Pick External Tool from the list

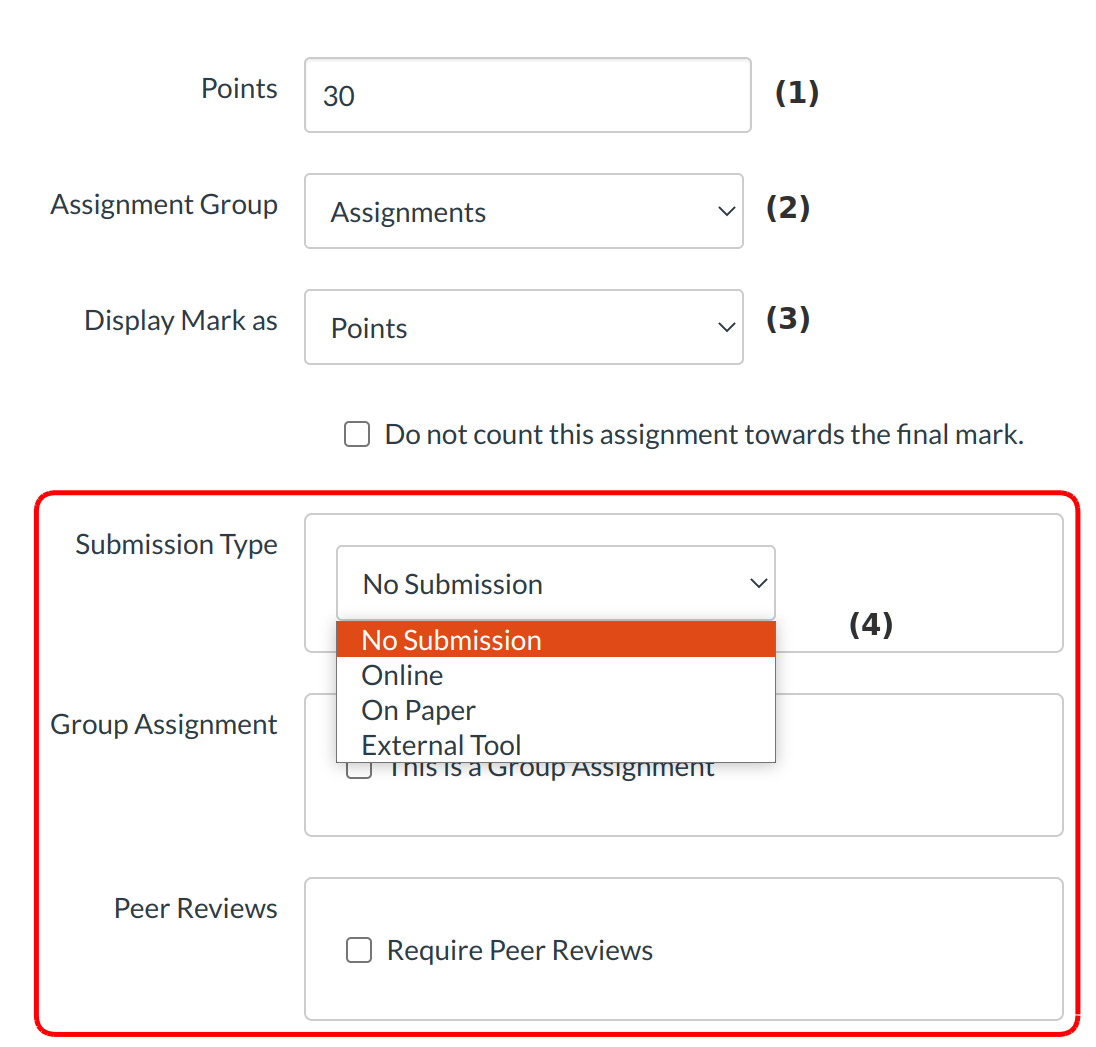pyautogui.click(x=441, y=746)
